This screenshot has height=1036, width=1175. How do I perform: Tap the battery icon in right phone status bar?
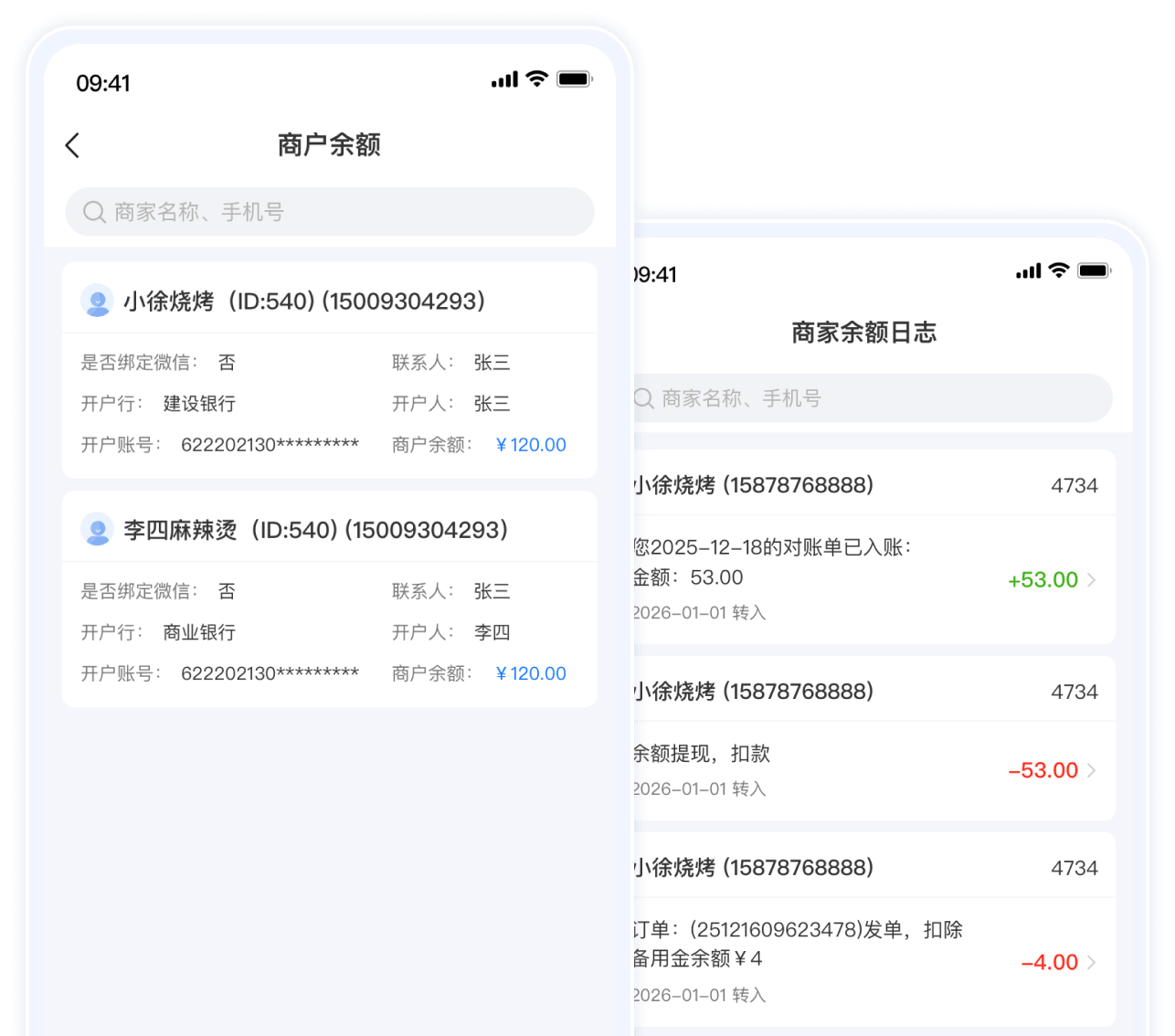point(1094,270)
